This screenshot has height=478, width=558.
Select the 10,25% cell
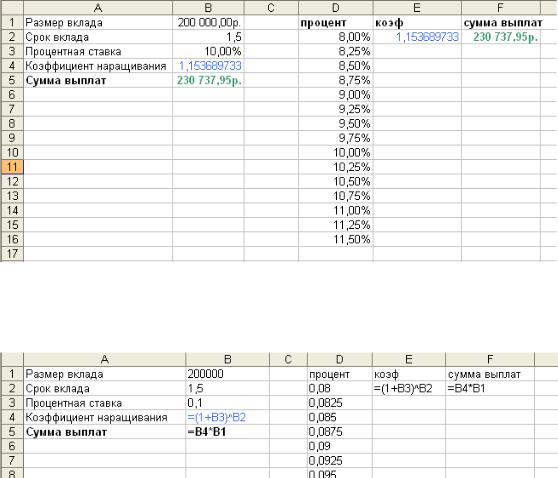336,167
